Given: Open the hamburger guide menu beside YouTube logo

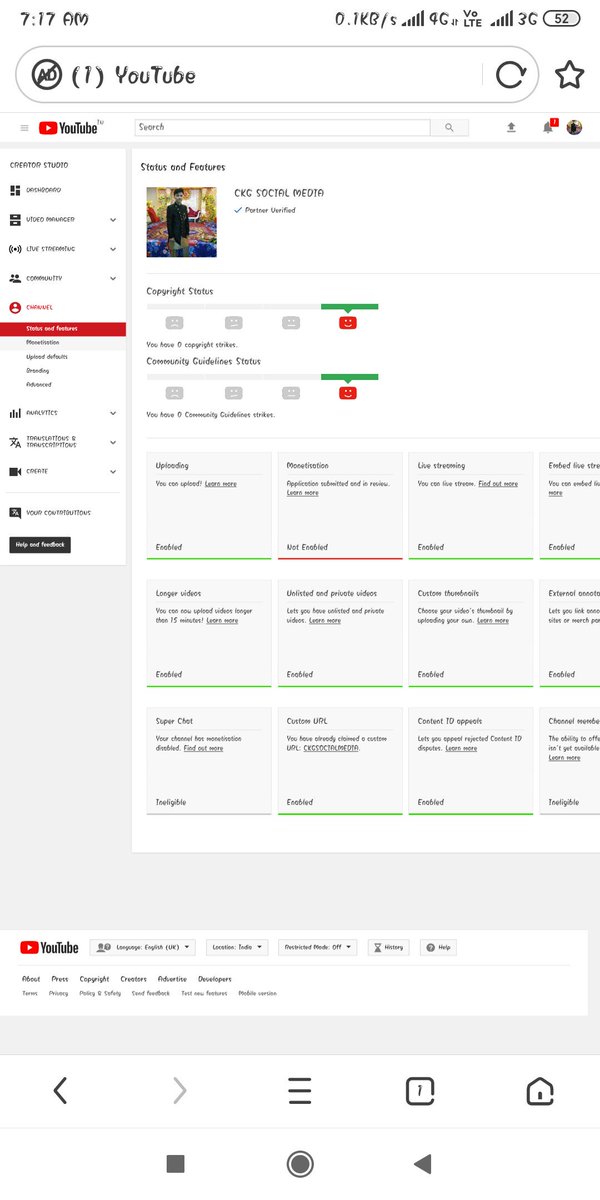Looking at the screenshot, I should click(x=24, y=128).
